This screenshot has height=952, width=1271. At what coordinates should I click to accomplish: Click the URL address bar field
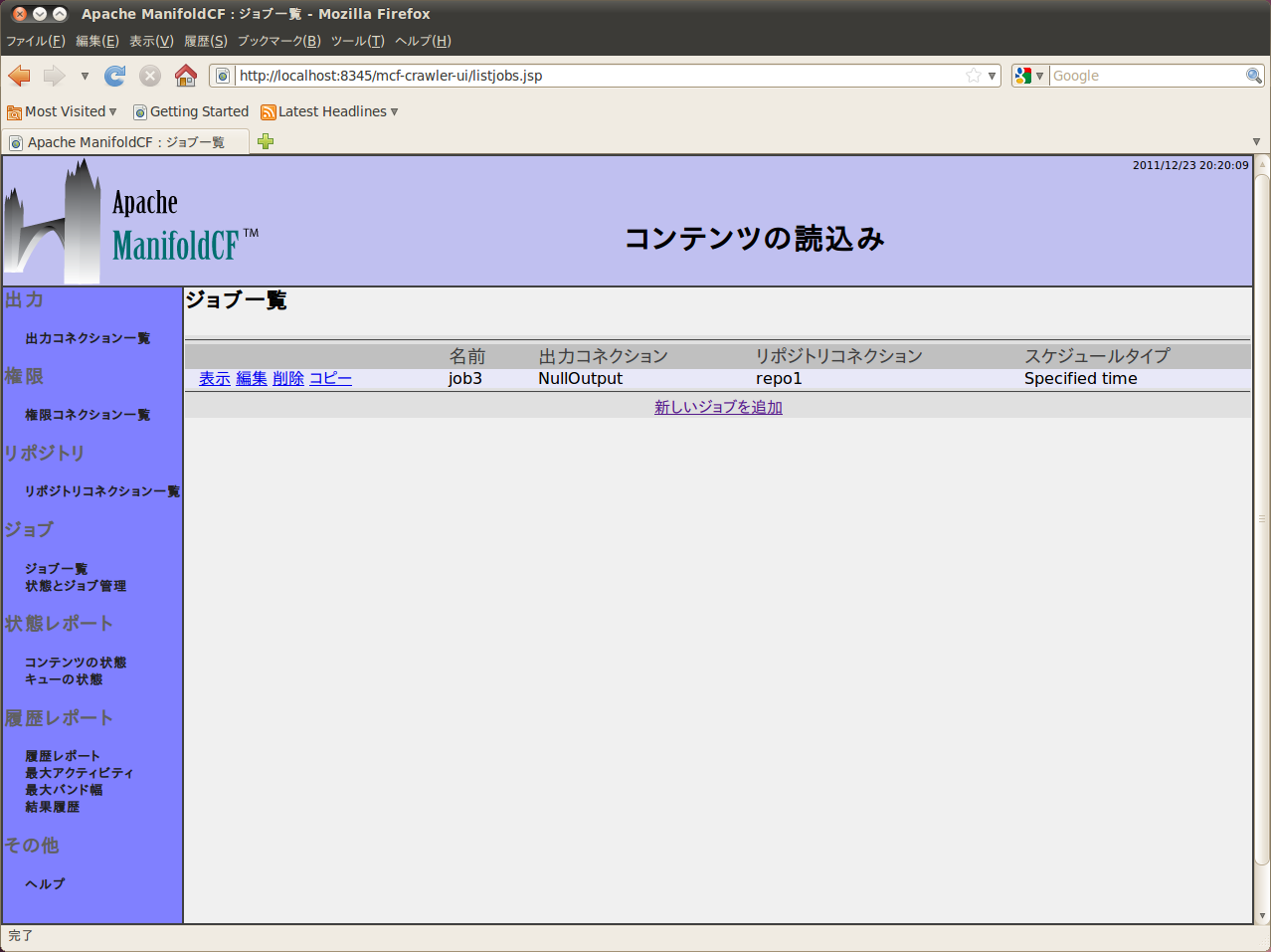[x=597, y=76]
